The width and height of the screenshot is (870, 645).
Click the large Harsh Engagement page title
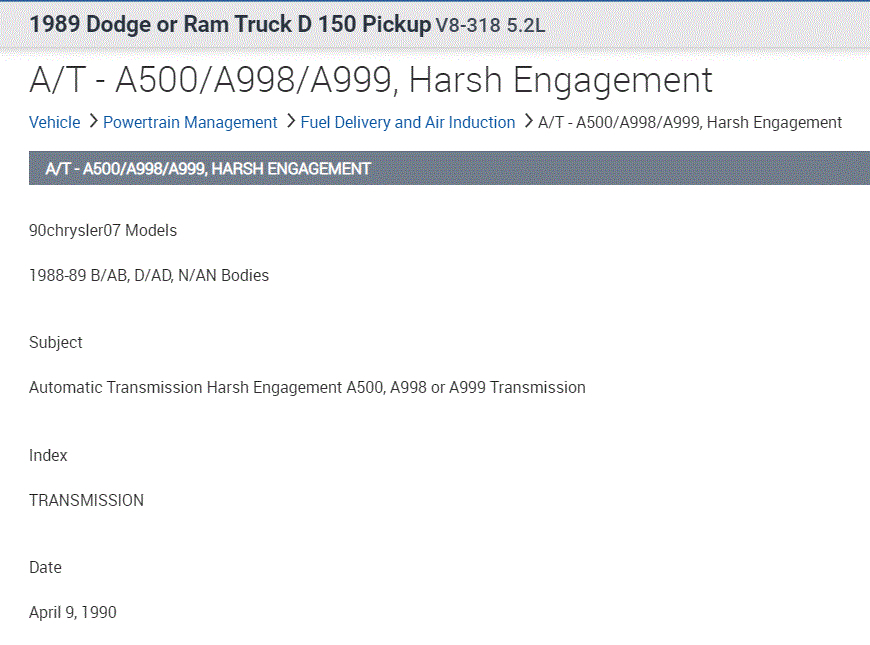coord(371,80)
